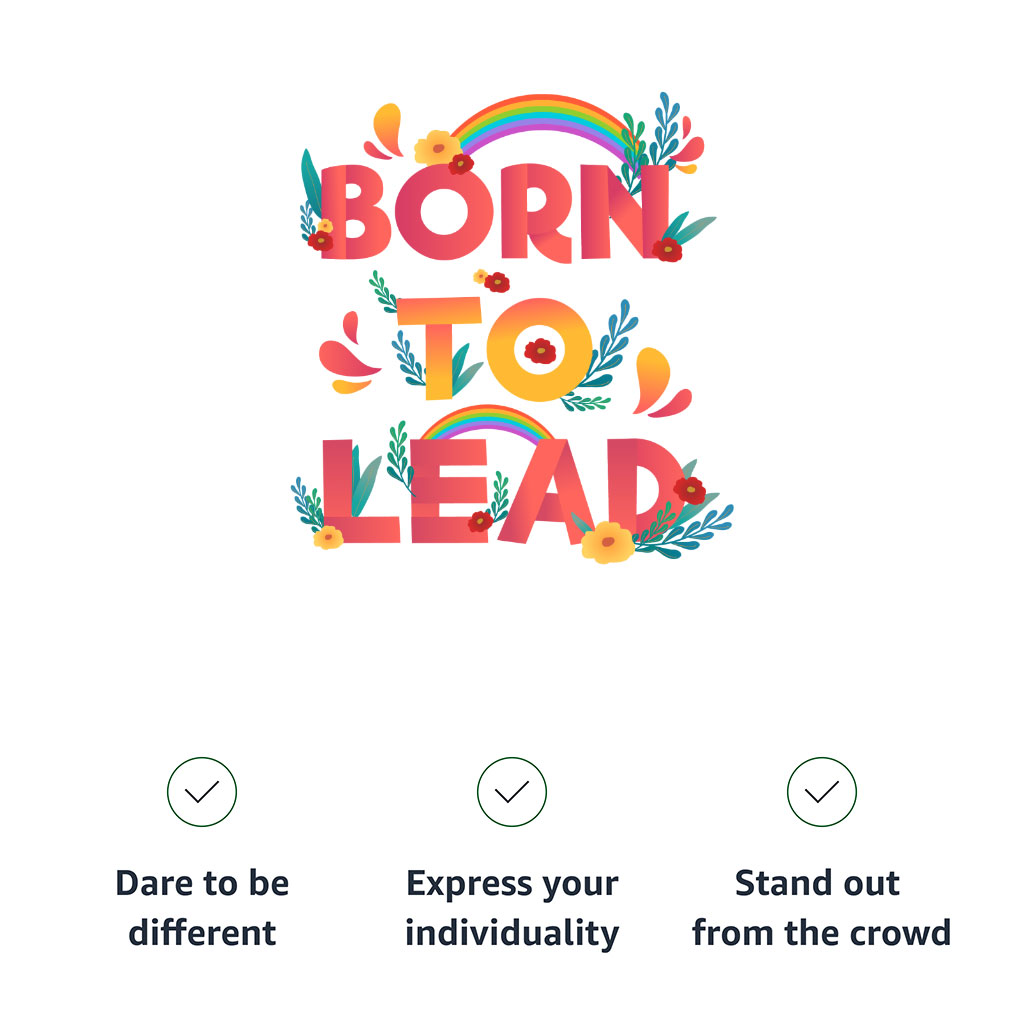This screenshot has height=1024, width=1024.
Task: Click the checkmark icon above "Dare to be different"
Action: point(202,792)
